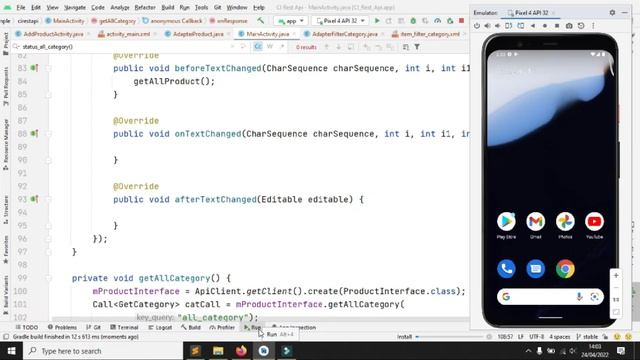The height and width of the screenshot is (360, 640).
Task: Open the TODO tool window
Action: [27, 327]
